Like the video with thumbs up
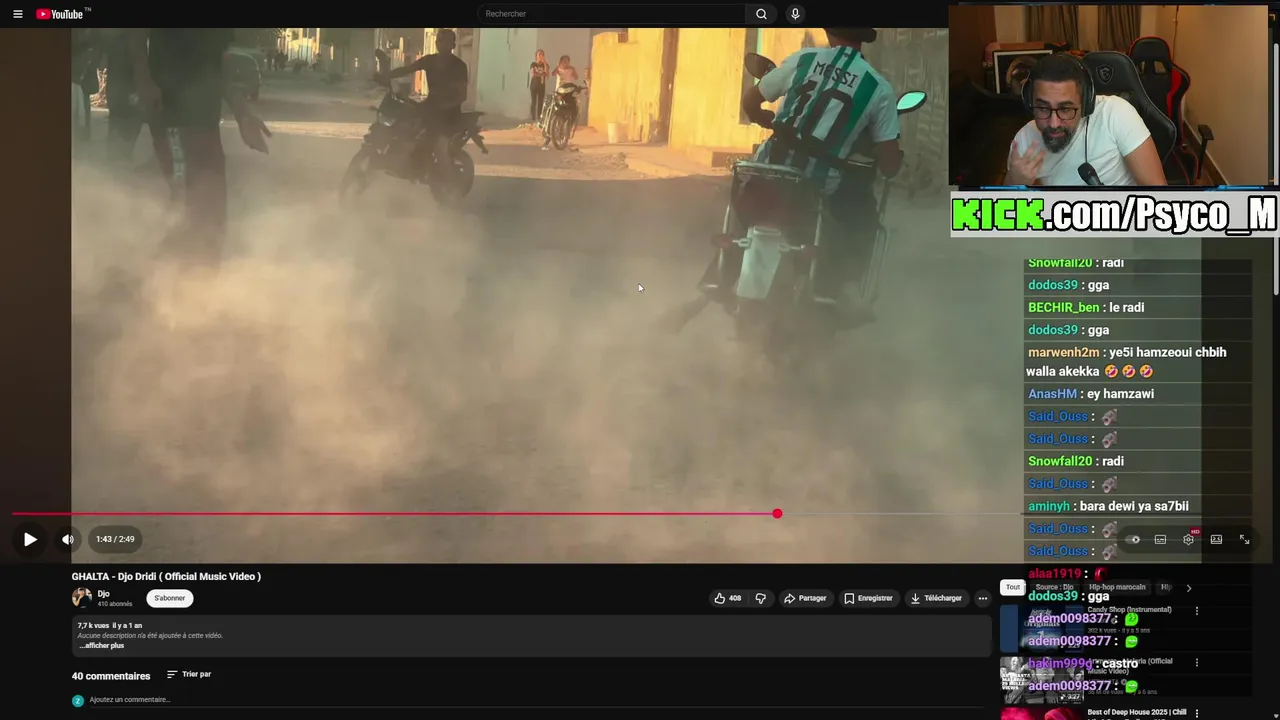1280x720 pixels. pyautogui.click(x=727, y=598)
